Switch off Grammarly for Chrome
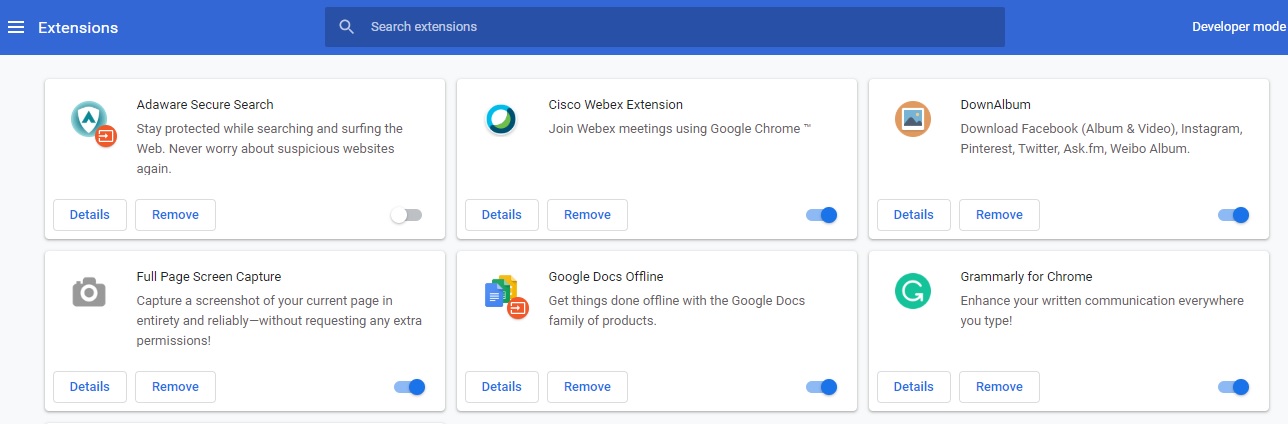This screenshot has height=424, width=1288. [1234, 387]
